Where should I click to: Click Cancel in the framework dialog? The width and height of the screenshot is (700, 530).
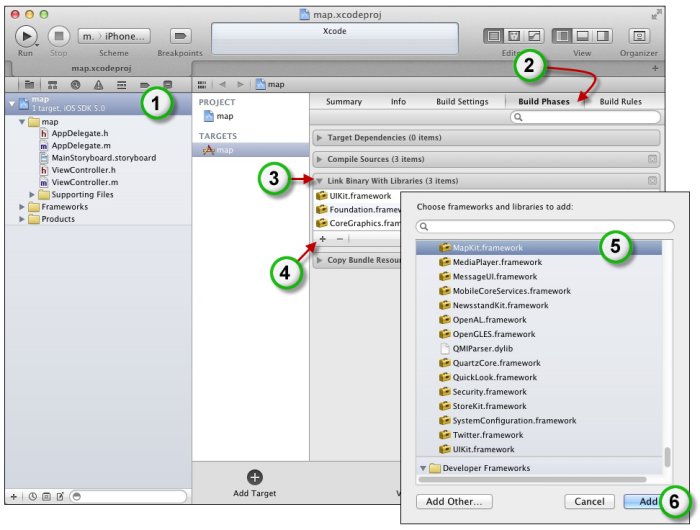pyautogui.click(x=589, y=501)
